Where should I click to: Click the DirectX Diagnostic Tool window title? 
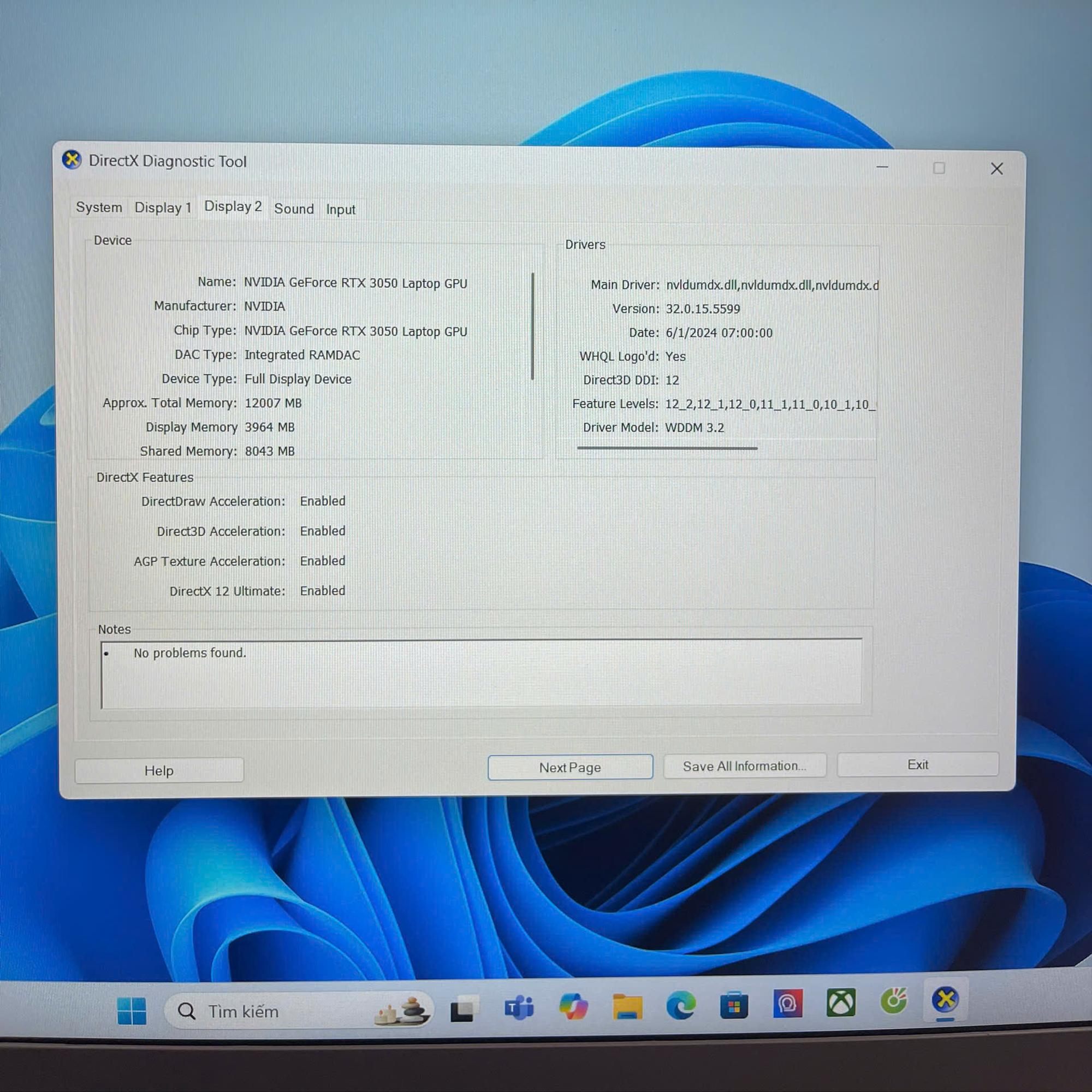(167, 161)
